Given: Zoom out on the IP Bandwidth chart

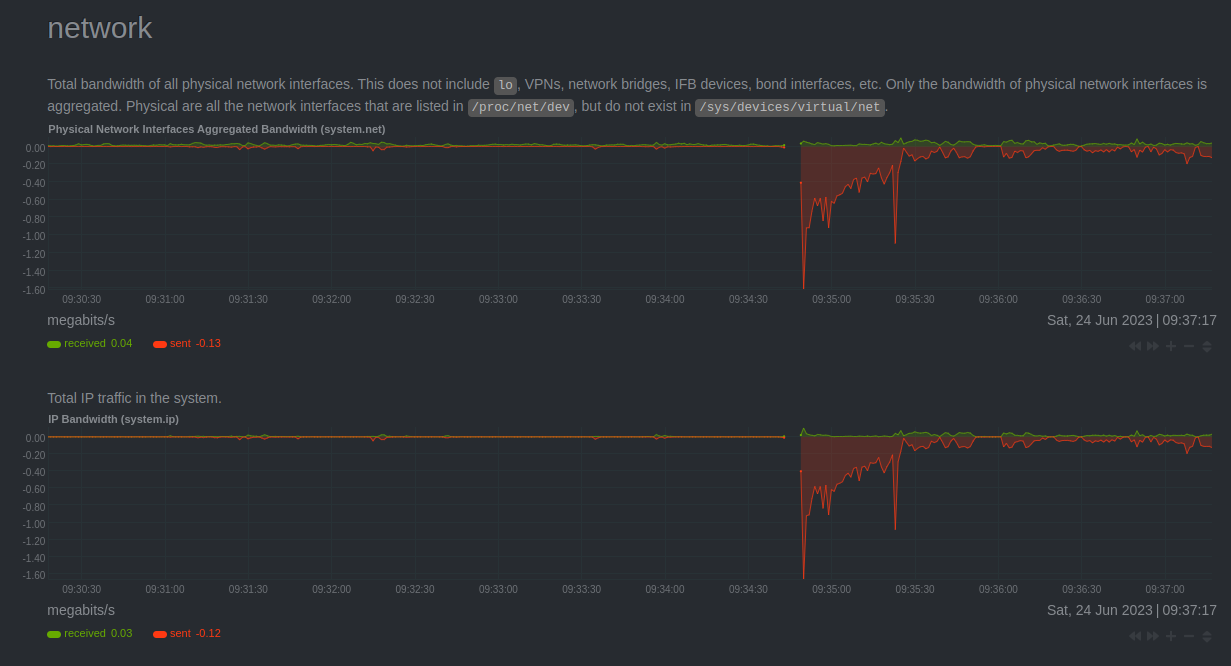Looking at the screenshot, I should pos(1189,636).
